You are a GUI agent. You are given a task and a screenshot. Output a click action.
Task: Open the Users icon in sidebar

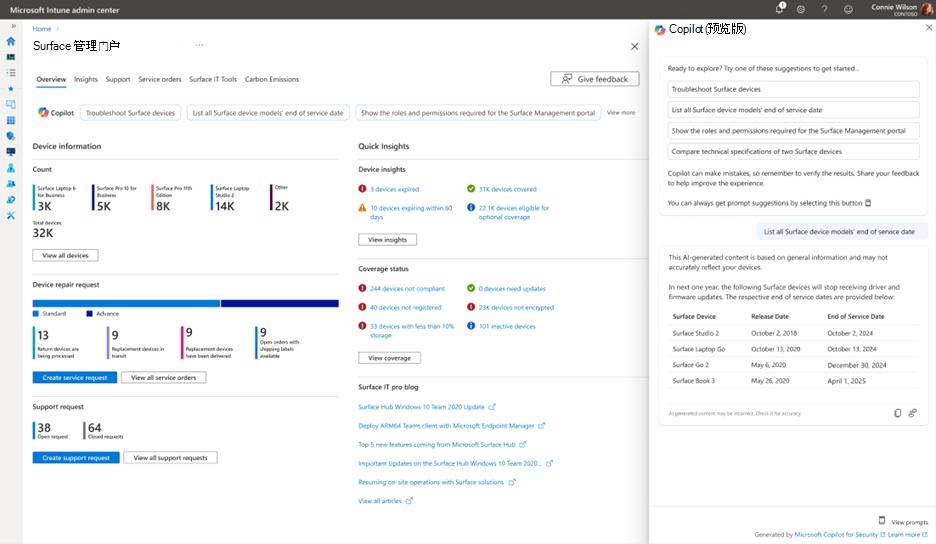11,168
